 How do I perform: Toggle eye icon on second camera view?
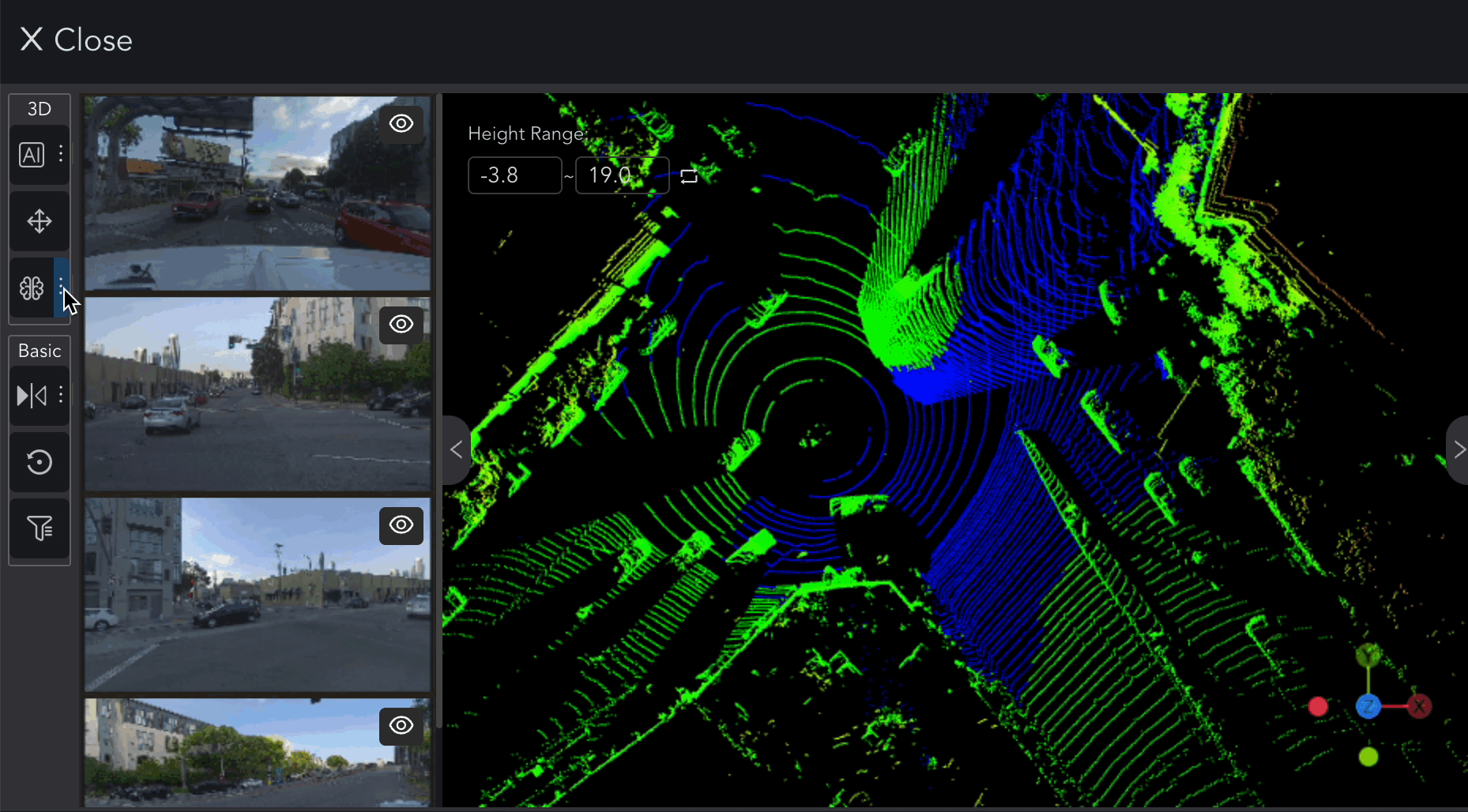pos(401,325)
